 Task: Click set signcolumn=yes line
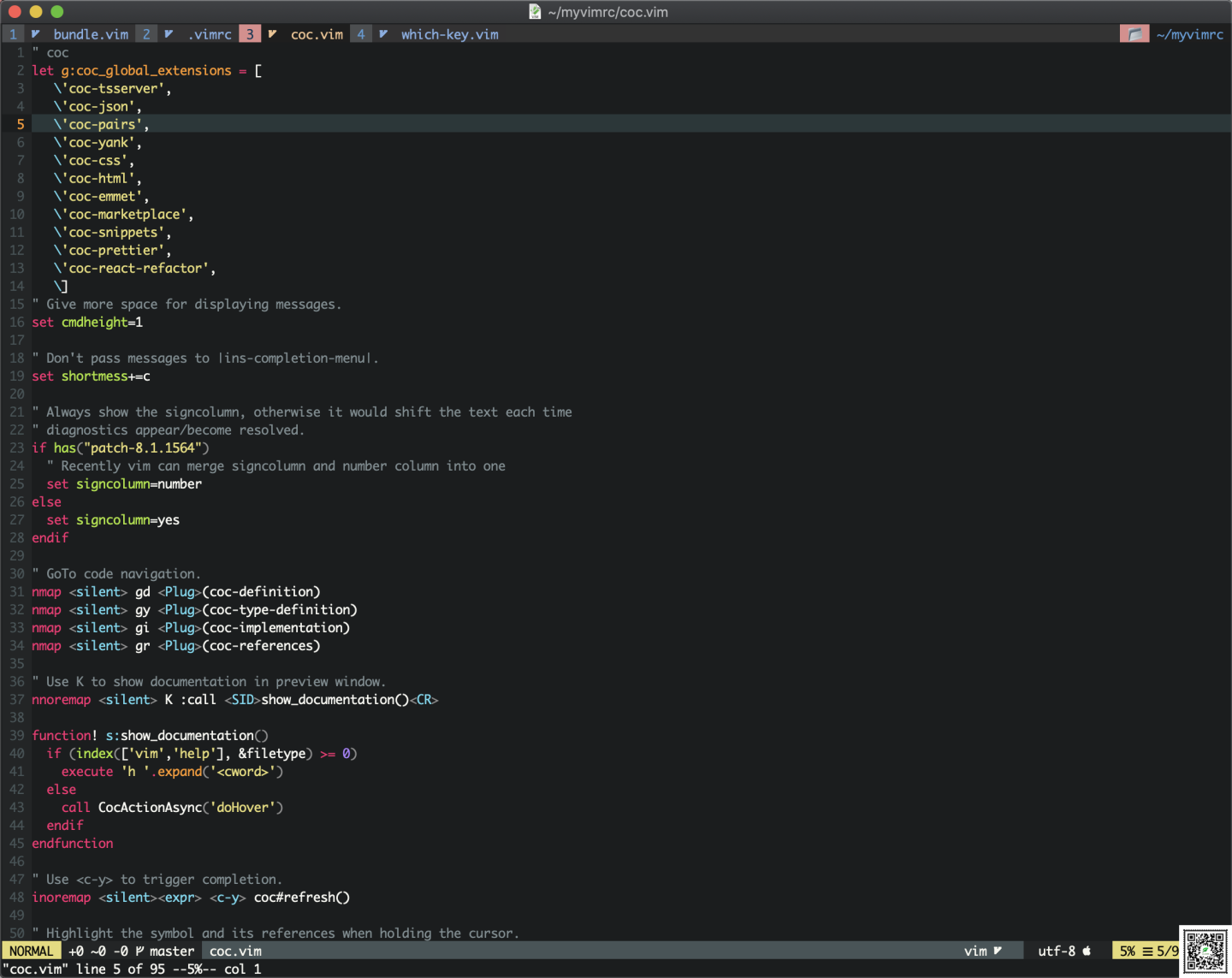click(113, 519)
